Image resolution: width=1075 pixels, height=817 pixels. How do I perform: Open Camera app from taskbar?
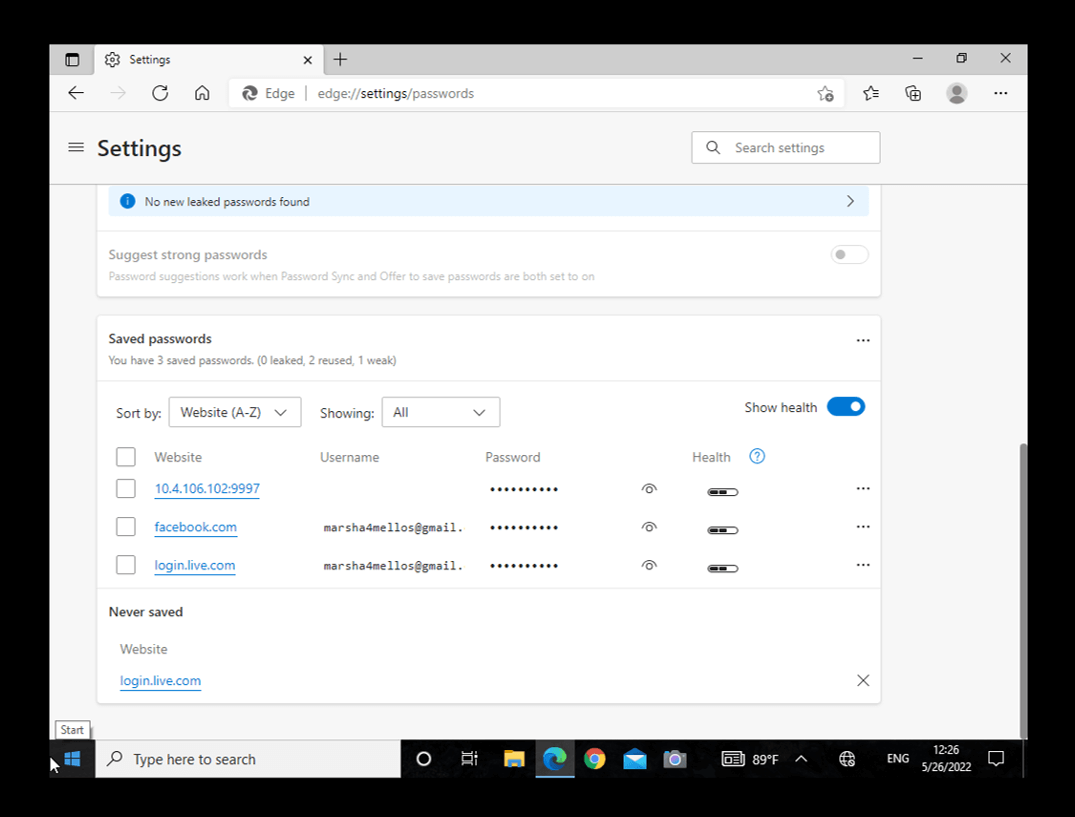pos(675,759)
